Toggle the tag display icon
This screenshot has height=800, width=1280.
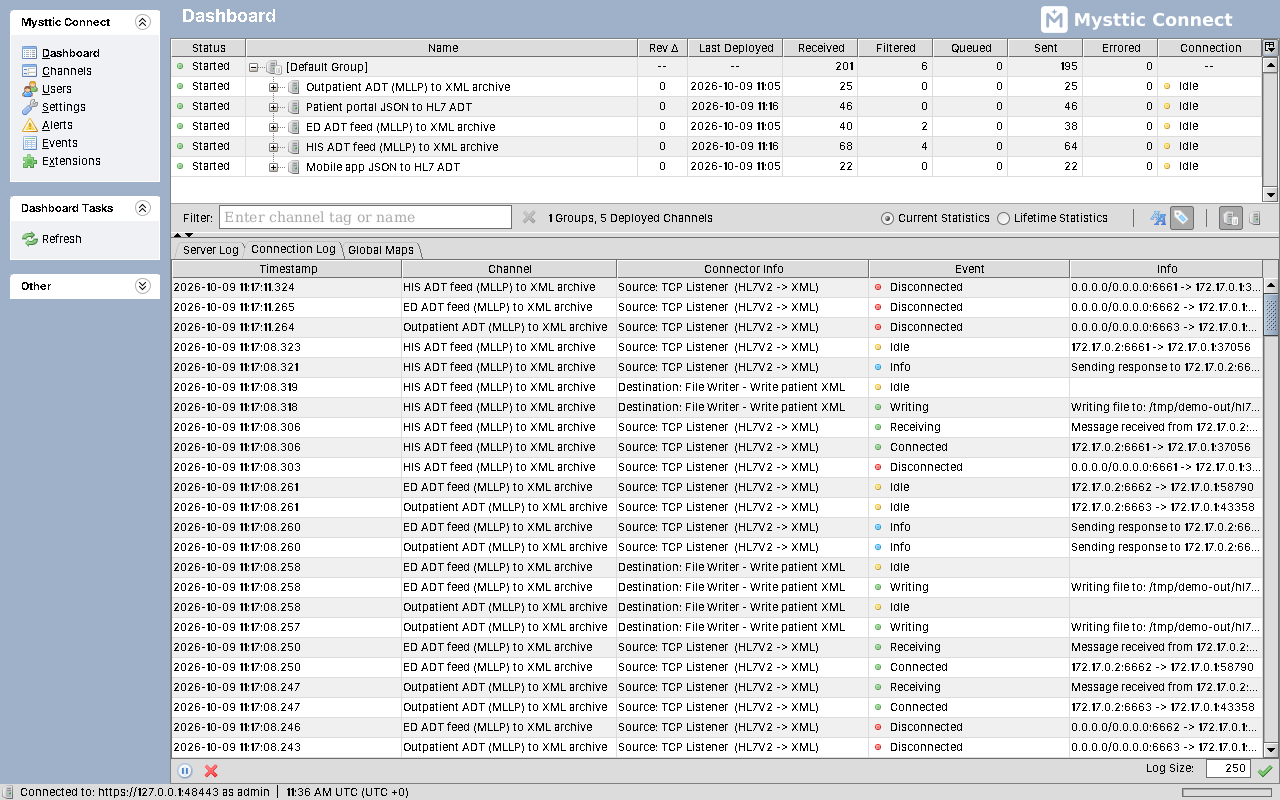point(1182,218)
